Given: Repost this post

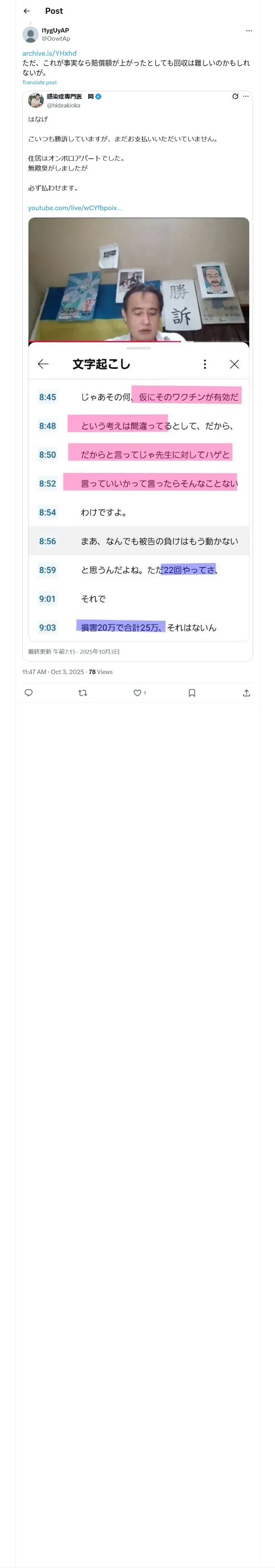Looking at the screenshot, I should pyautogui.click(x=83, y=693).
